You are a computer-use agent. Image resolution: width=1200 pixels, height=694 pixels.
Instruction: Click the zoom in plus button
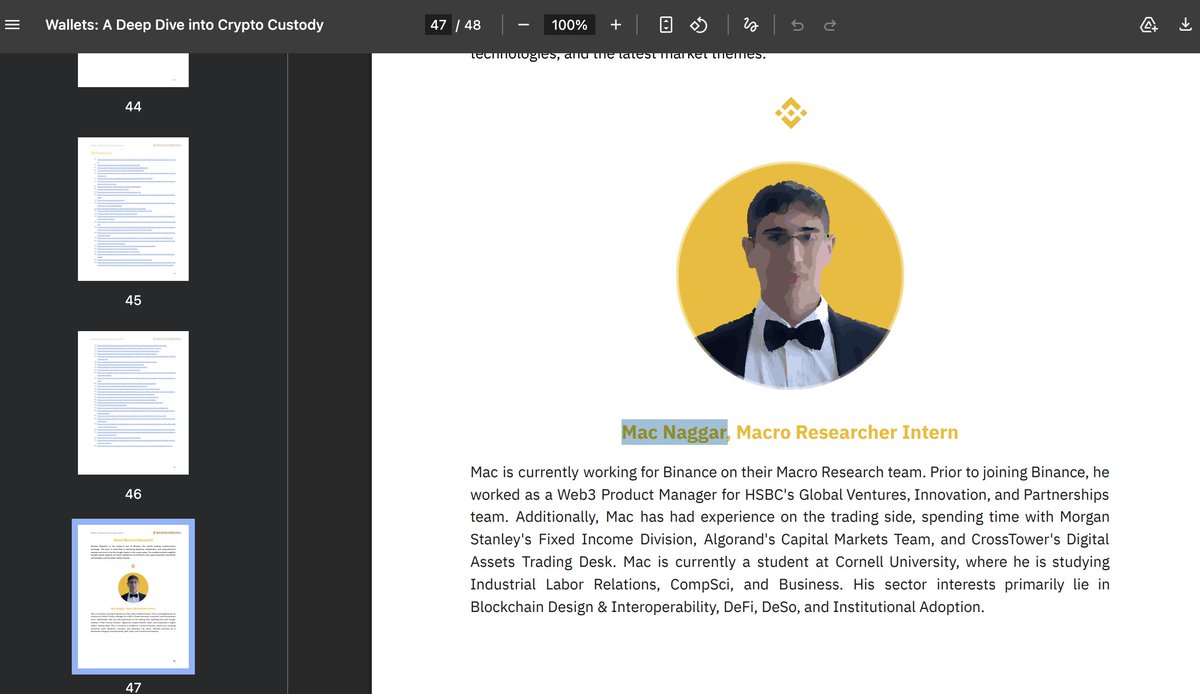pyautogui.click(x=616, y=24)
